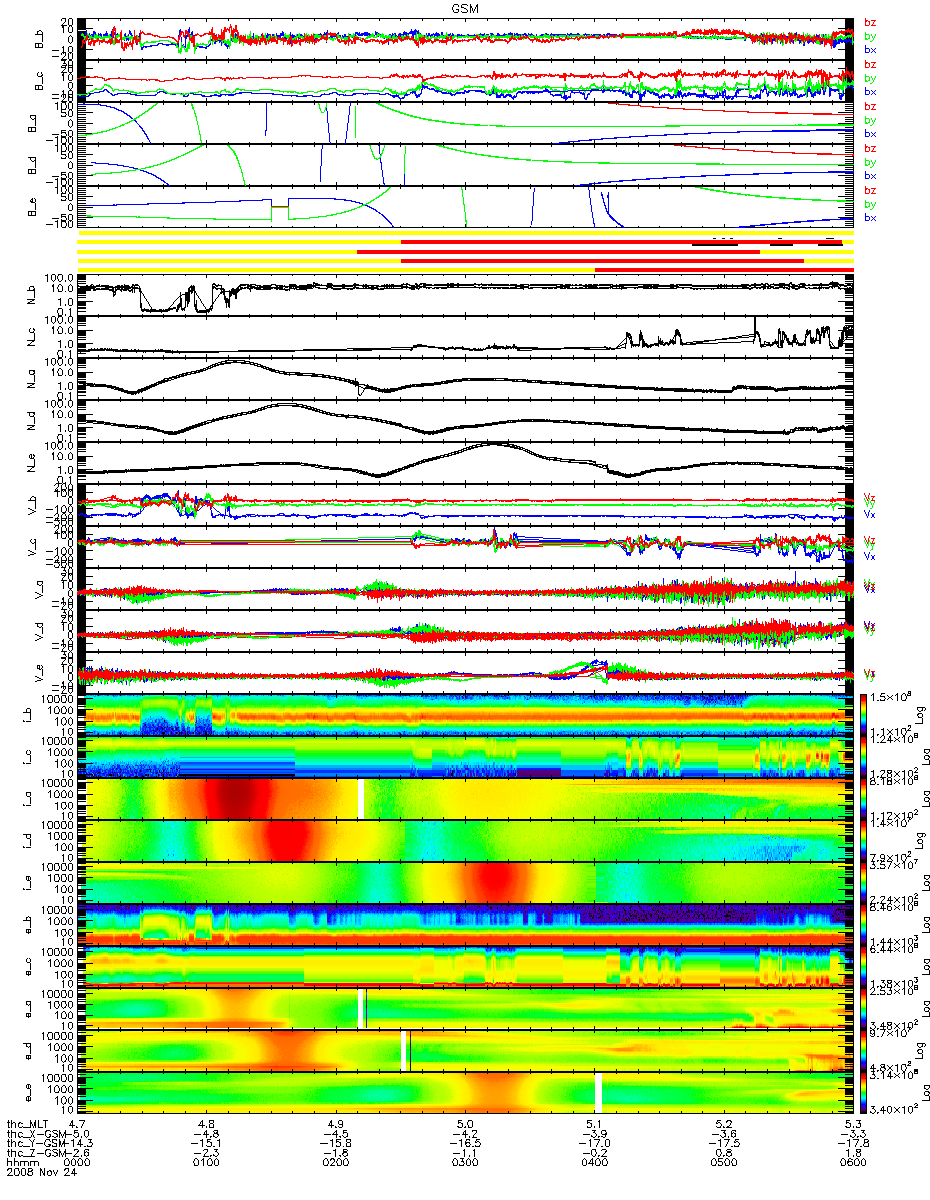Screen dimensions: 930x1200
Task: Click the 3.40×10^2 colorbar minimum label
Action: 892,1110
